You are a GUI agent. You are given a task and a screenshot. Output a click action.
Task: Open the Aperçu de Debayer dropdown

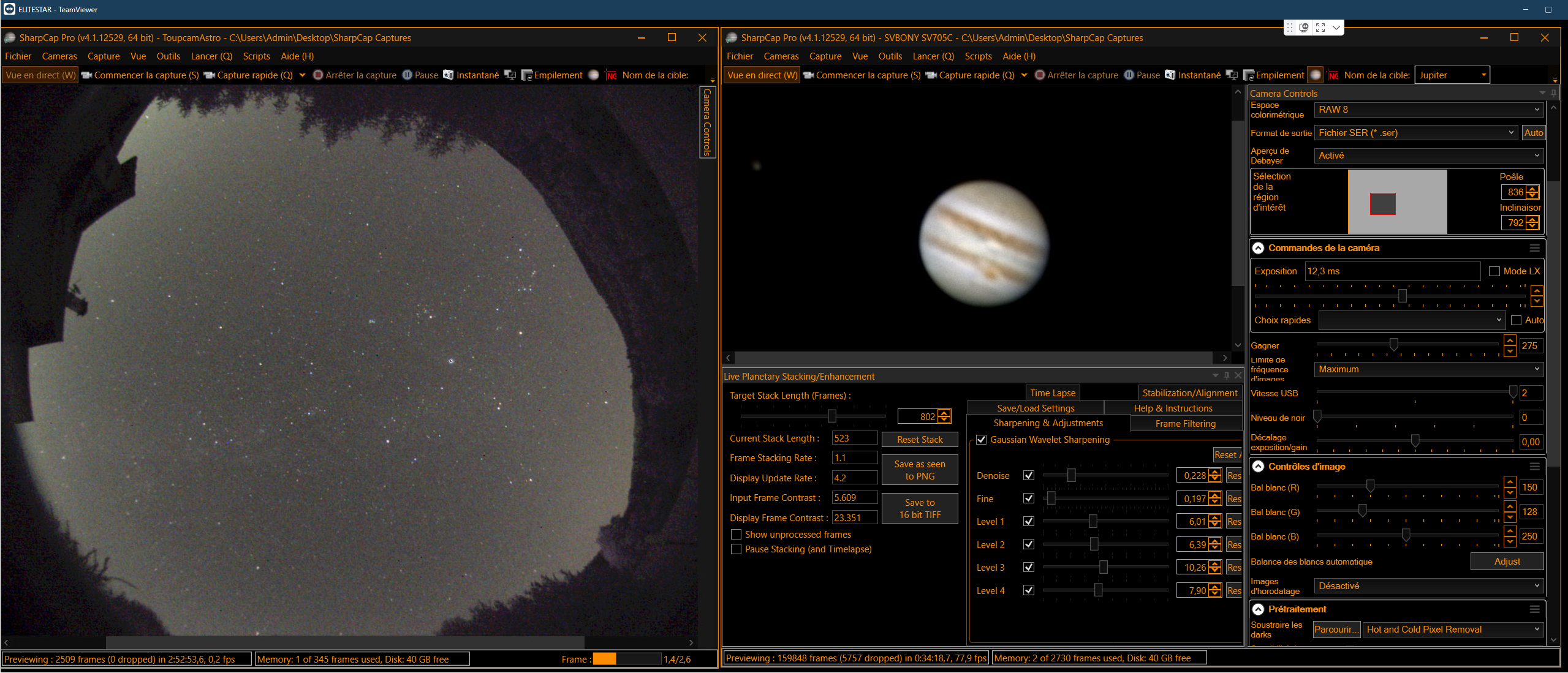pos(1428,156)
